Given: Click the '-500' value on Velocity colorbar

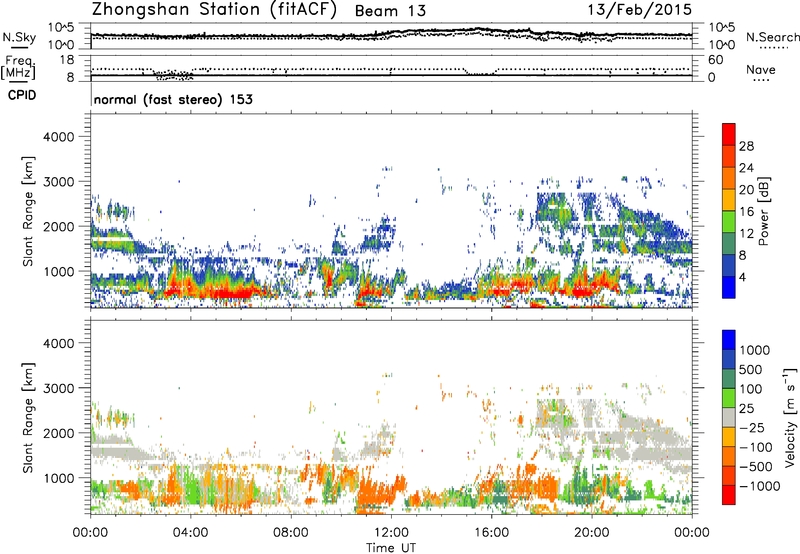Looking at the screenshot, I should (x=756, y=467).
